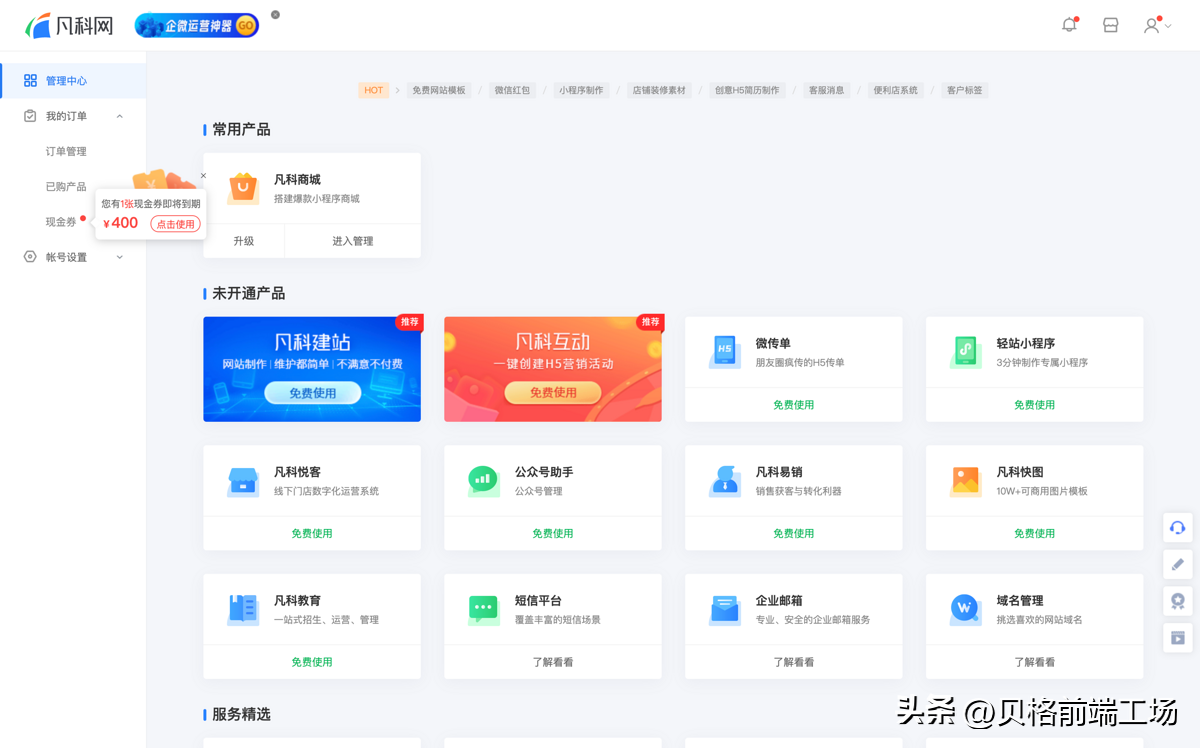1200x748 pixels.
Task: Click the video tutorial floating button
Action: click(x=1178, y=638)
